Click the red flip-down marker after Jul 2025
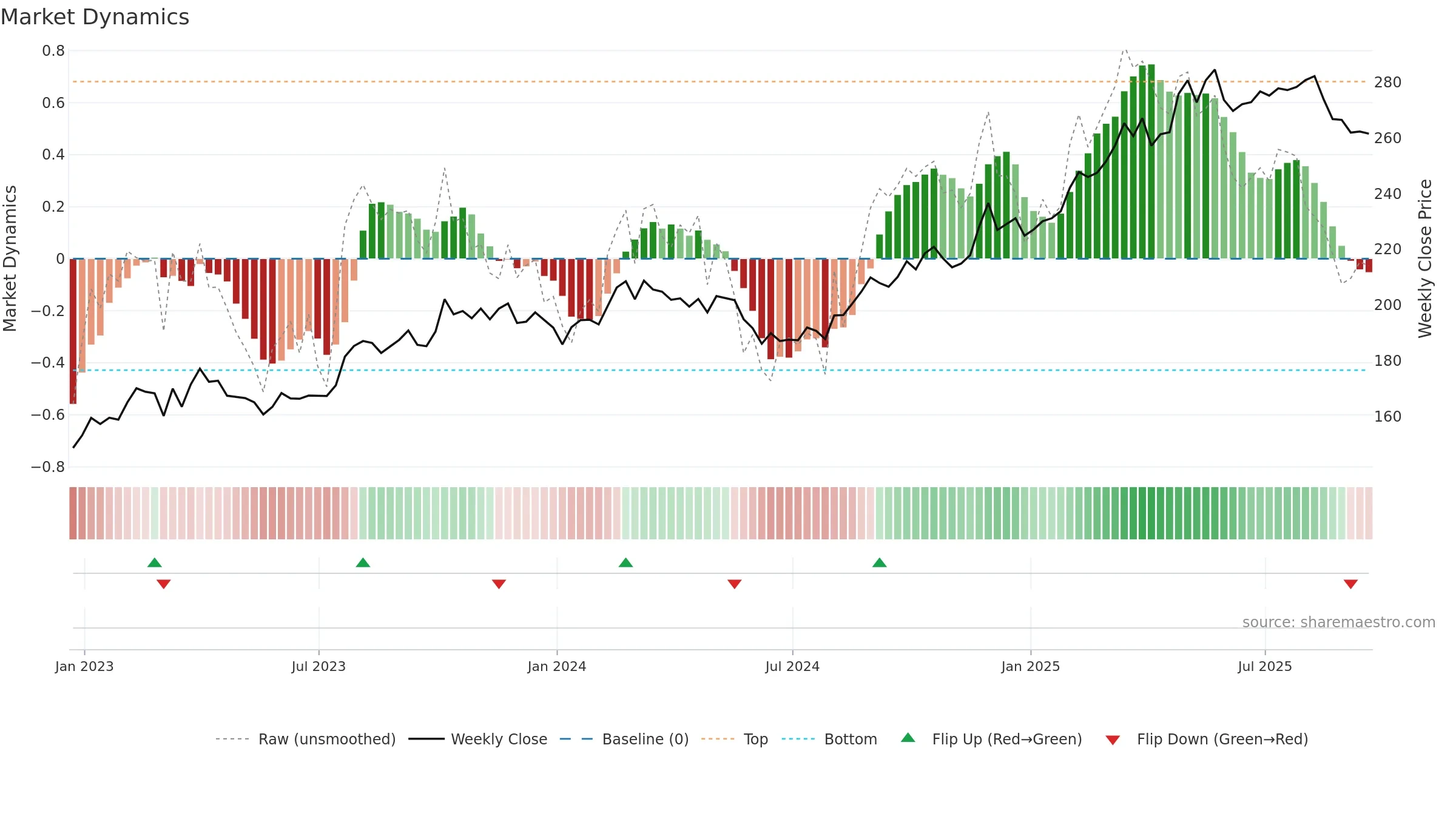The image size is (1456, 819). point(1350,584)
